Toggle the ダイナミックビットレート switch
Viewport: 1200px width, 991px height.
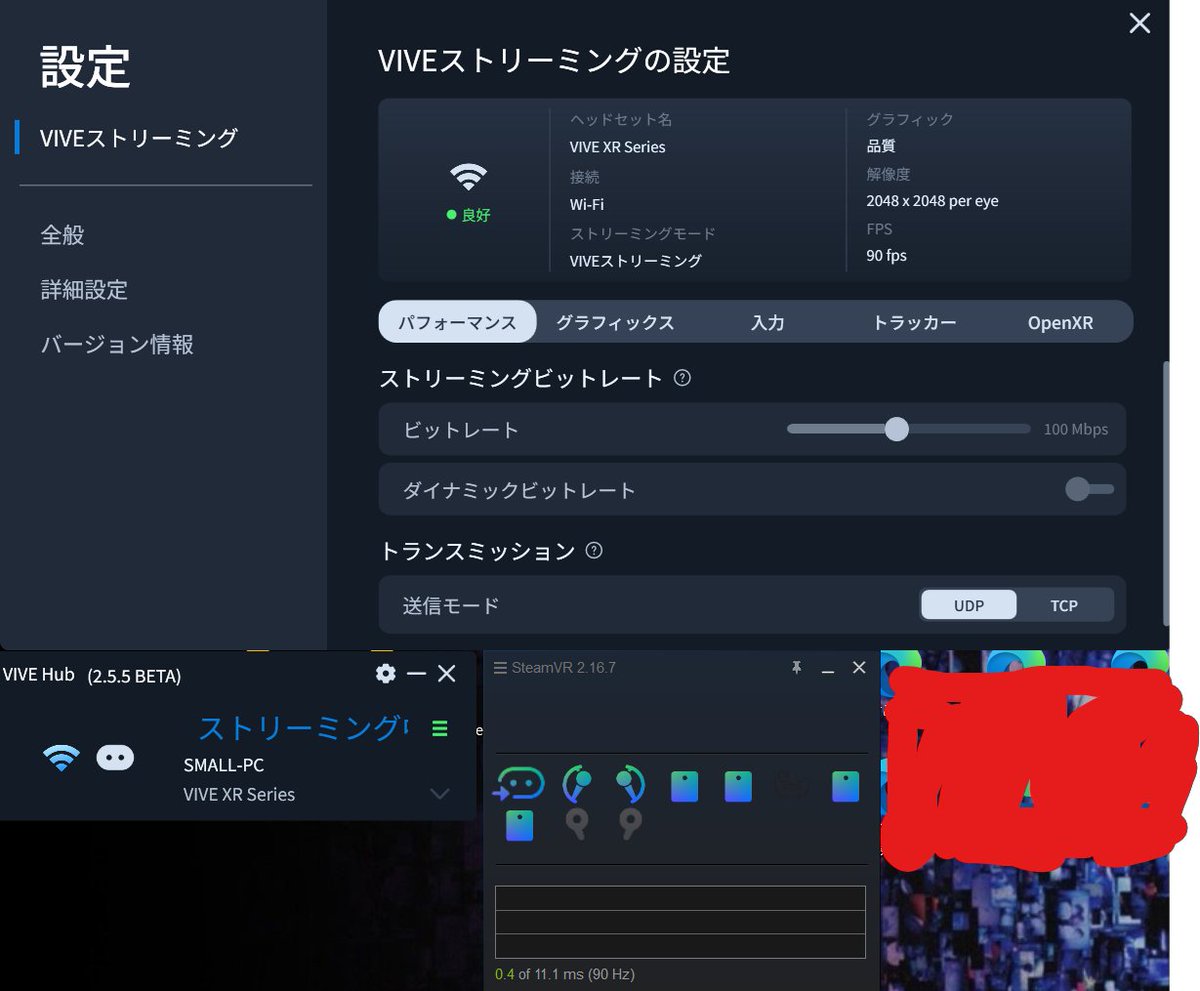point(1089,489)
